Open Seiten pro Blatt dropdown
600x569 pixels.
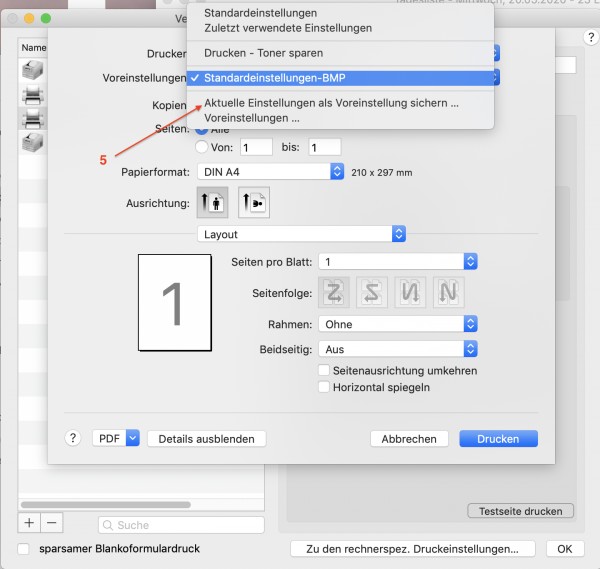click(x=398, y=262)
